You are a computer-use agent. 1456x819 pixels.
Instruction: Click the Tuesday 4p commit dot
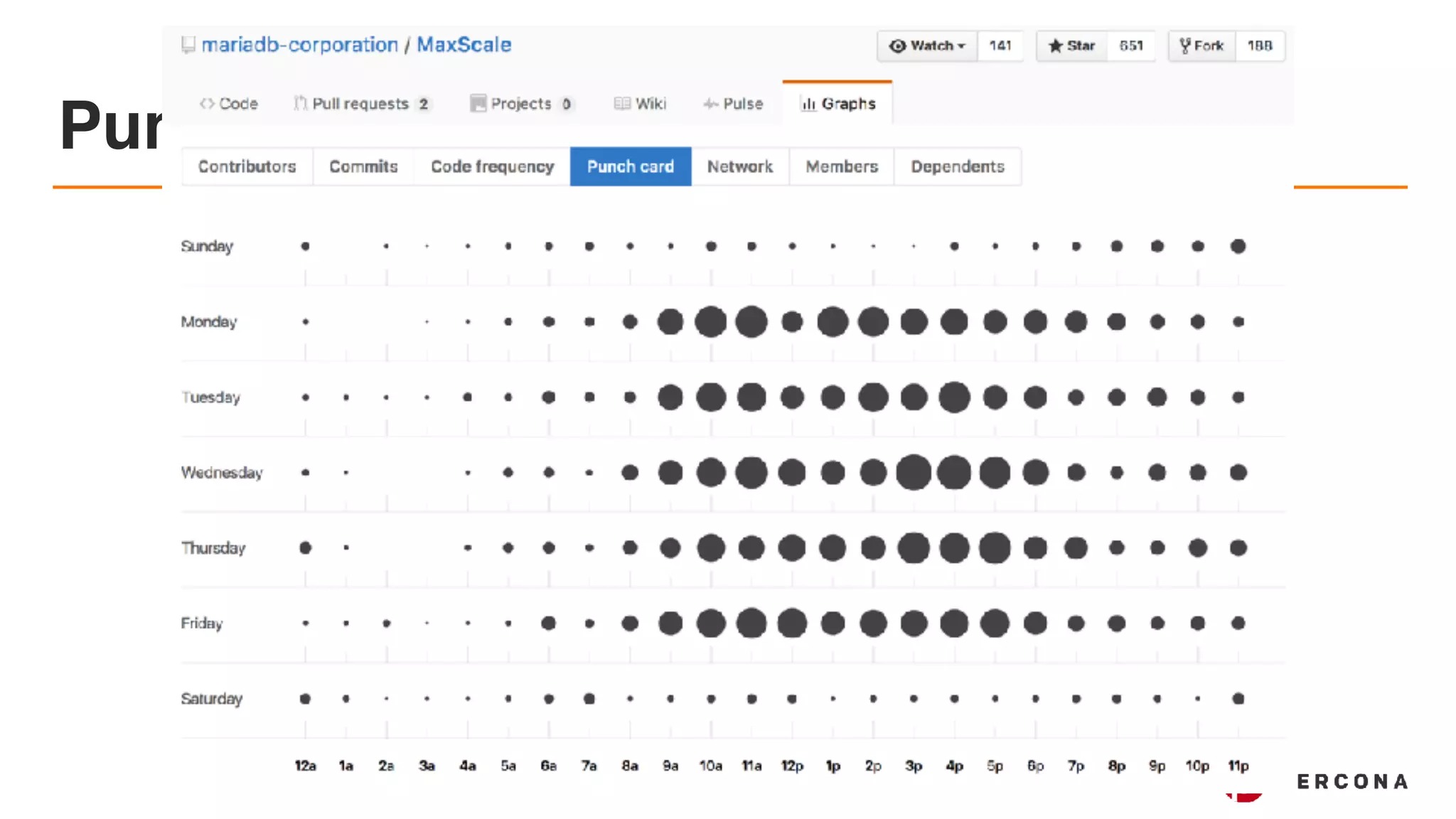click(954, 397)
